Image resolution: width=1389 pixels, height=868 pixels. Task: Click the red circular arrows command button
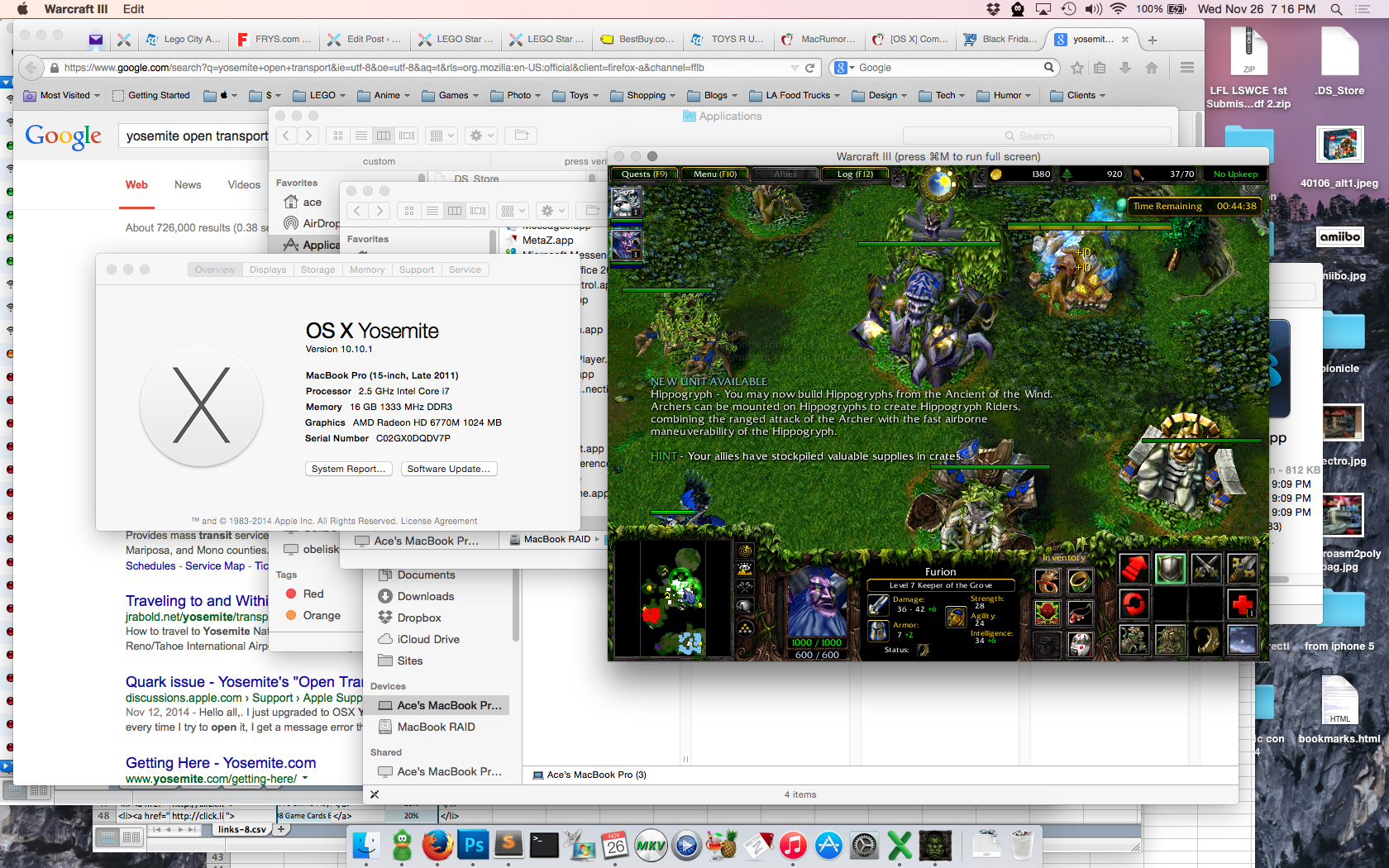click(x=1134, y=603)
